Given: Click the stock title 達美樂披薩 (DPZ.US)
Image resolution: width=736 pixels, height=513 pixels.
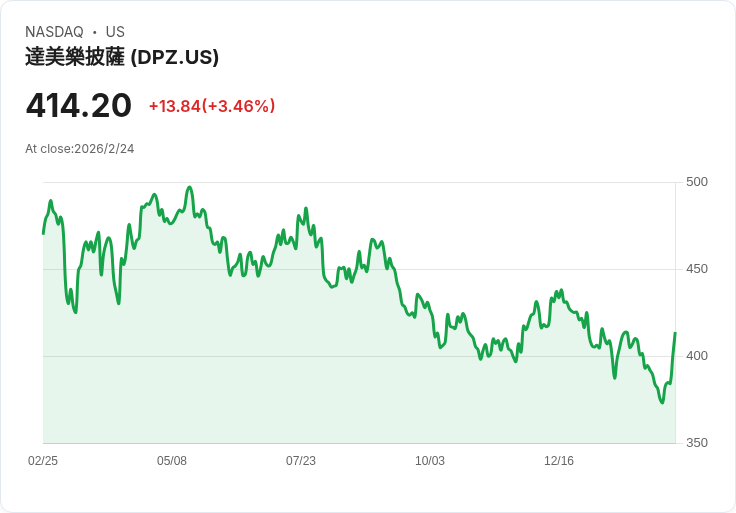Looking at the screenshot, I should 122,57.
